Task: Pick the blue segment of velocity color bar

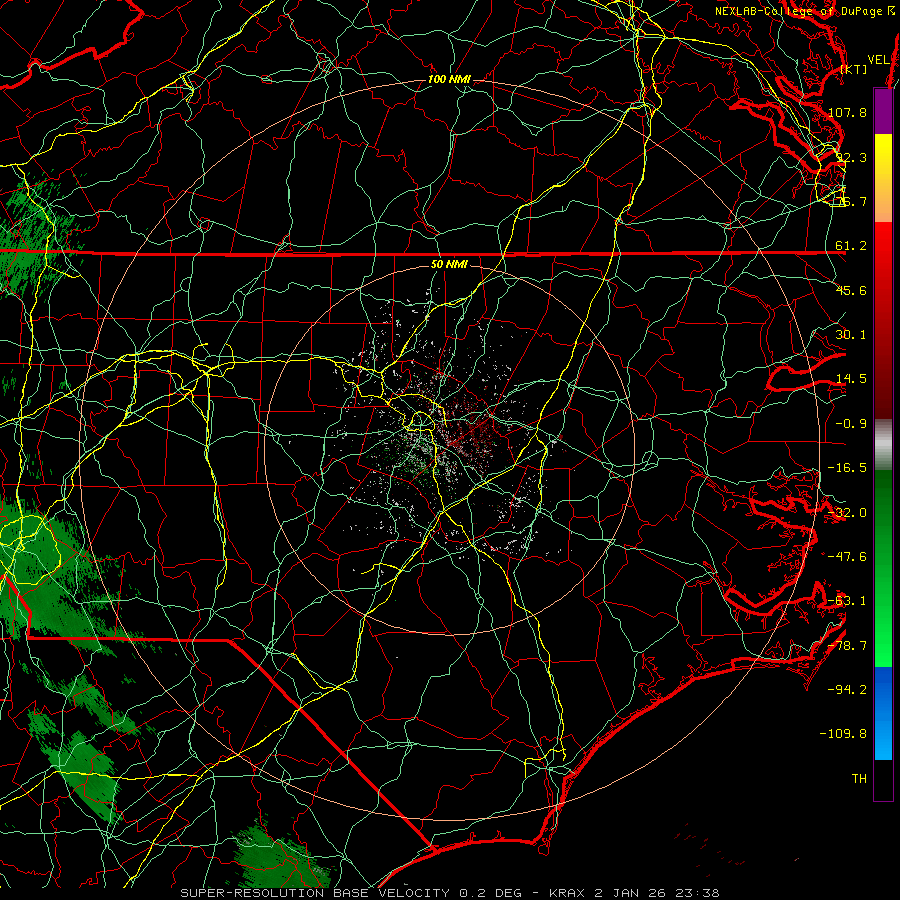Action: coord(883,713)
